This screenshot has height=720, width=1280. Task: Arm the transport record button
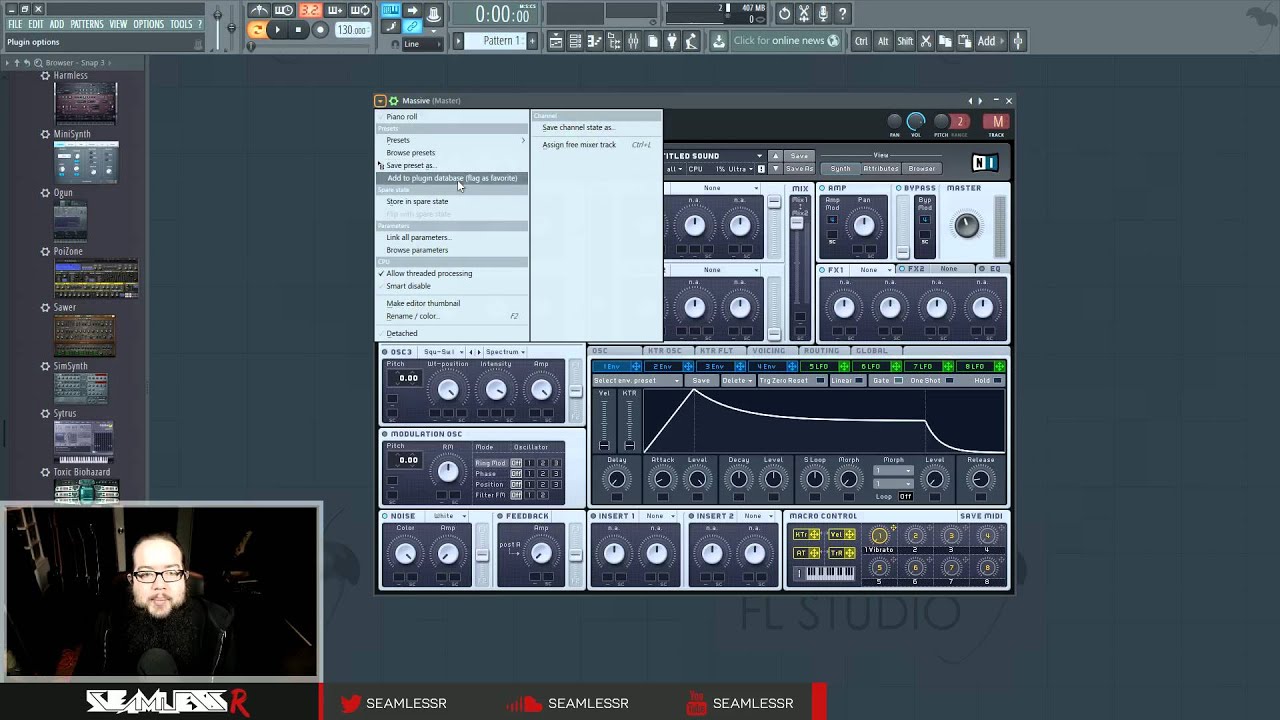click(x=320, y=30)
